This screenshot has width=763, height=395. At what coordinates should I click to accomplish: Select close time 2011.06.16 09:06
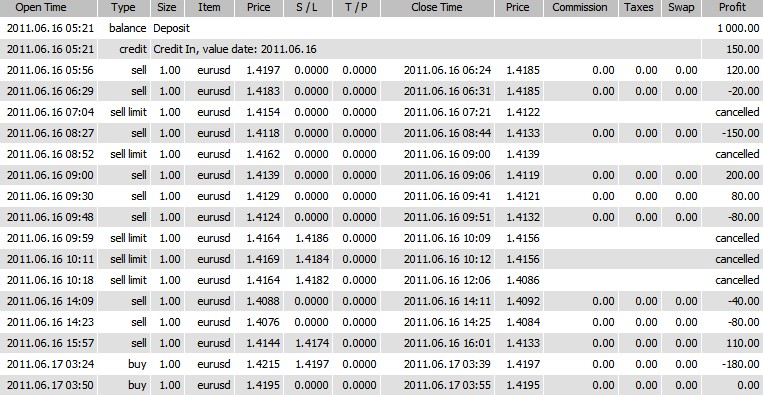[447, 175]
